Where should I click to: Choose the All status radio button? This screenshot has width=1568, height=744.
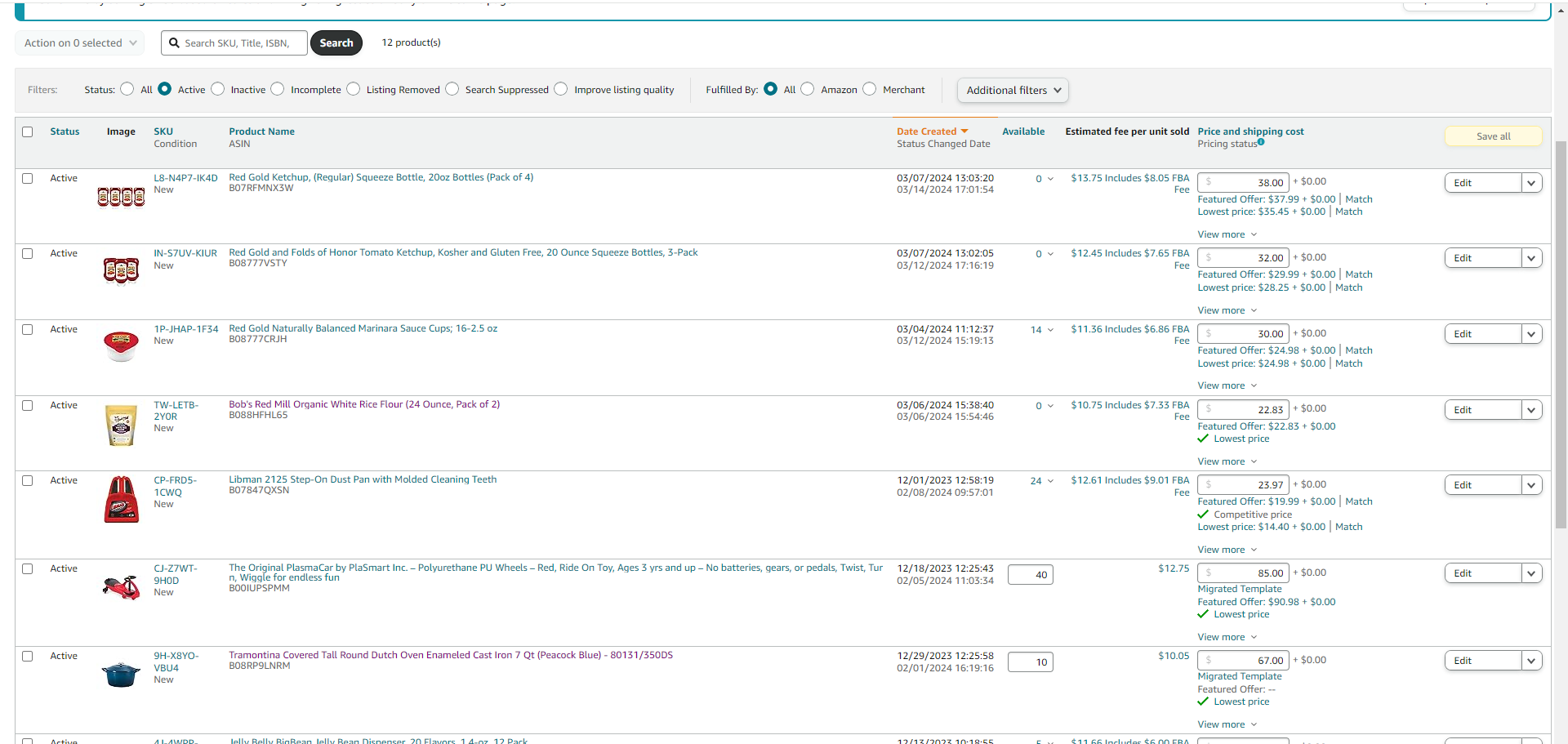[127, 89]
